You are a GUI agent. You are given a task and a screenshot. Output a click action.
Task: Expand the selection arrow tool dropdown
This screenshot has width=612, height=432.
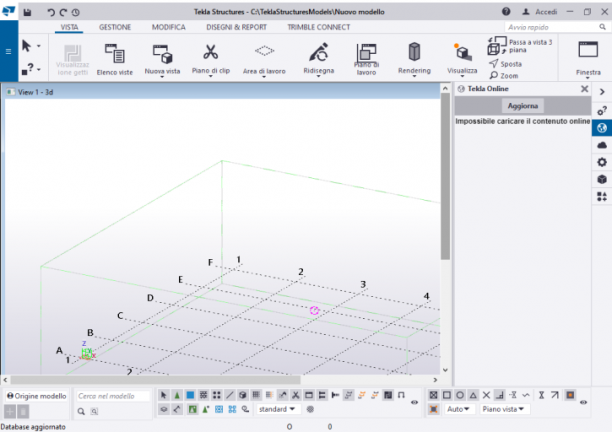pos(39,46)
